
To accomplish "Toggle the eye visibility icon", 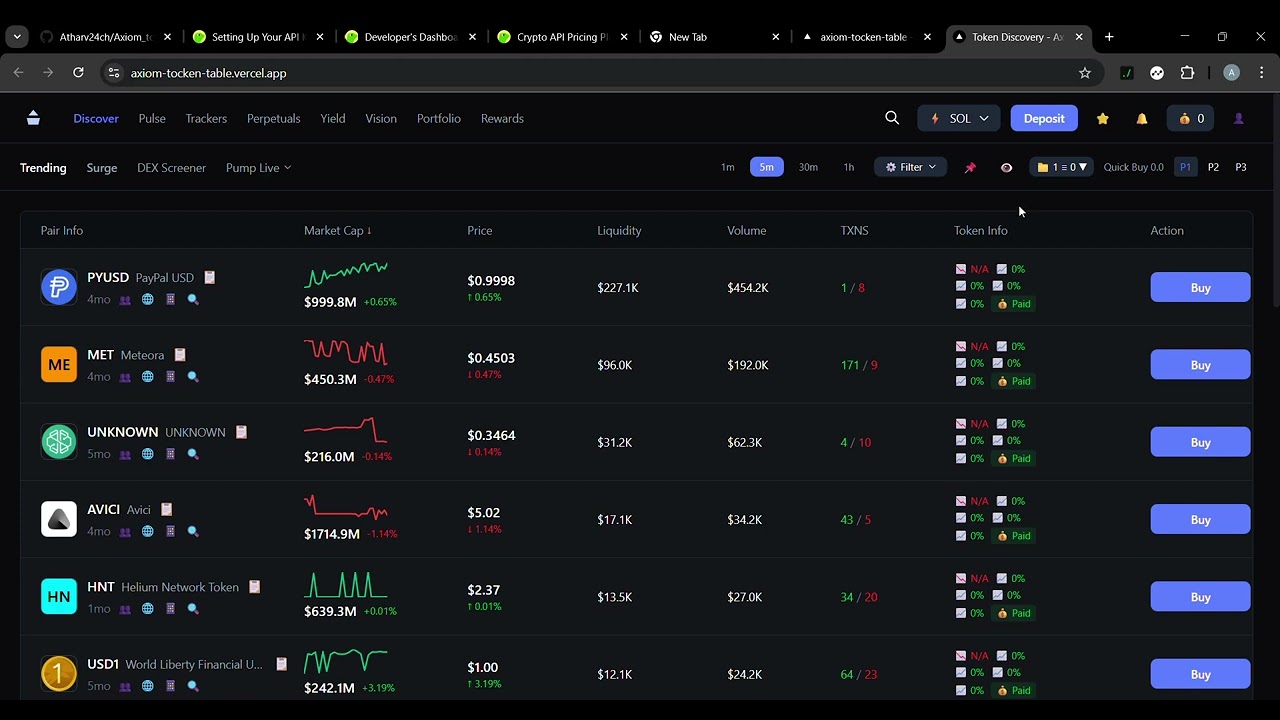I will (1006, 167).
